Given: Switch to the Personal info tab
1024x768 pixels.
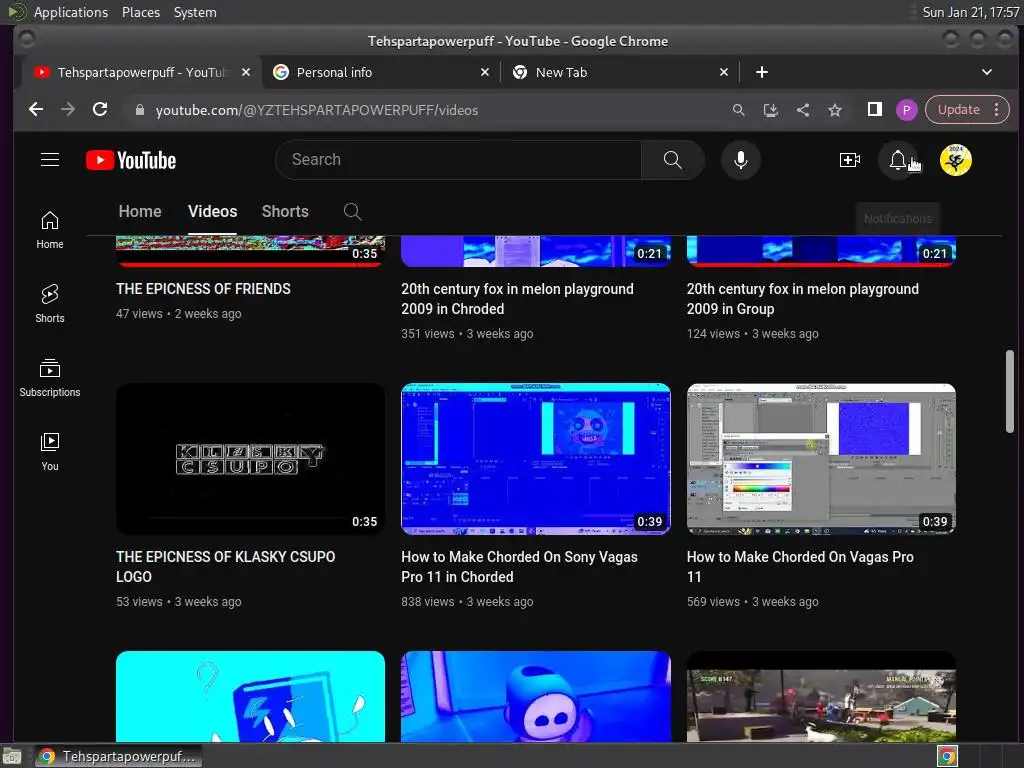Looking at the screenshot, I should (x=381, y=72).
